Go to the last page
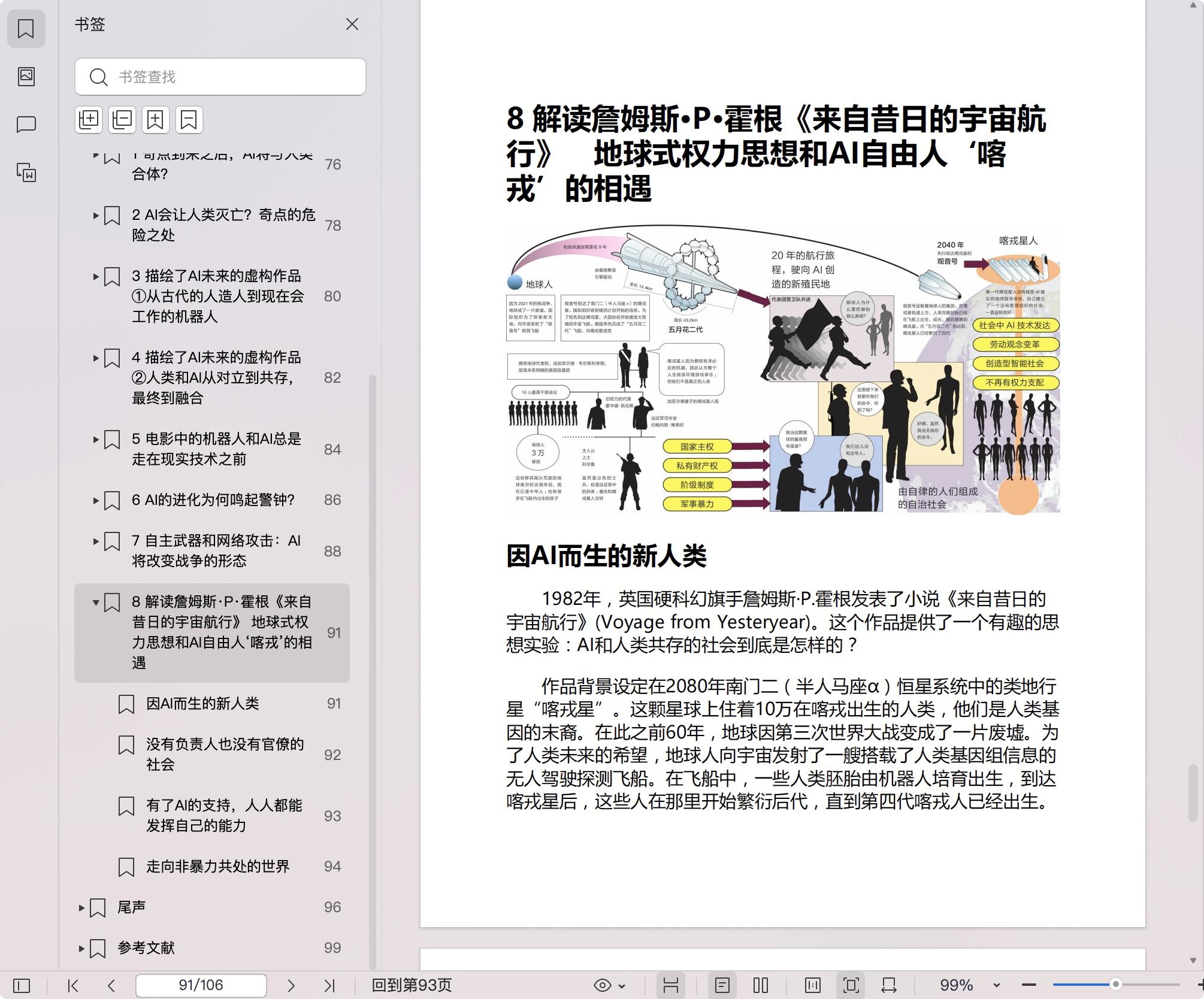Screen dimensions: 1204x999 click(x=329, y=985)
